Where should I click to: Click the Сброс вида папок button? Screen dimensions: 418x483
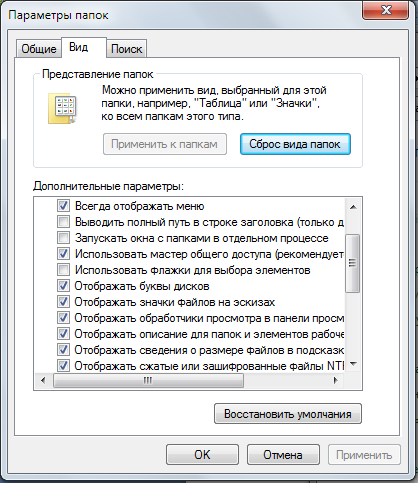coord(295,144)
